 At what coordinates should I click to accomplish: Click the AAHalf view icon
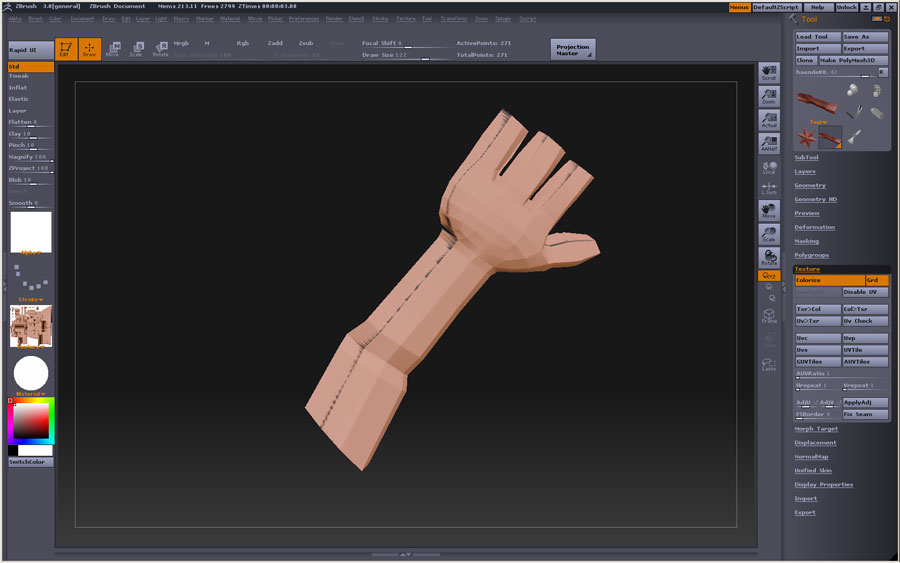point(769,145)
